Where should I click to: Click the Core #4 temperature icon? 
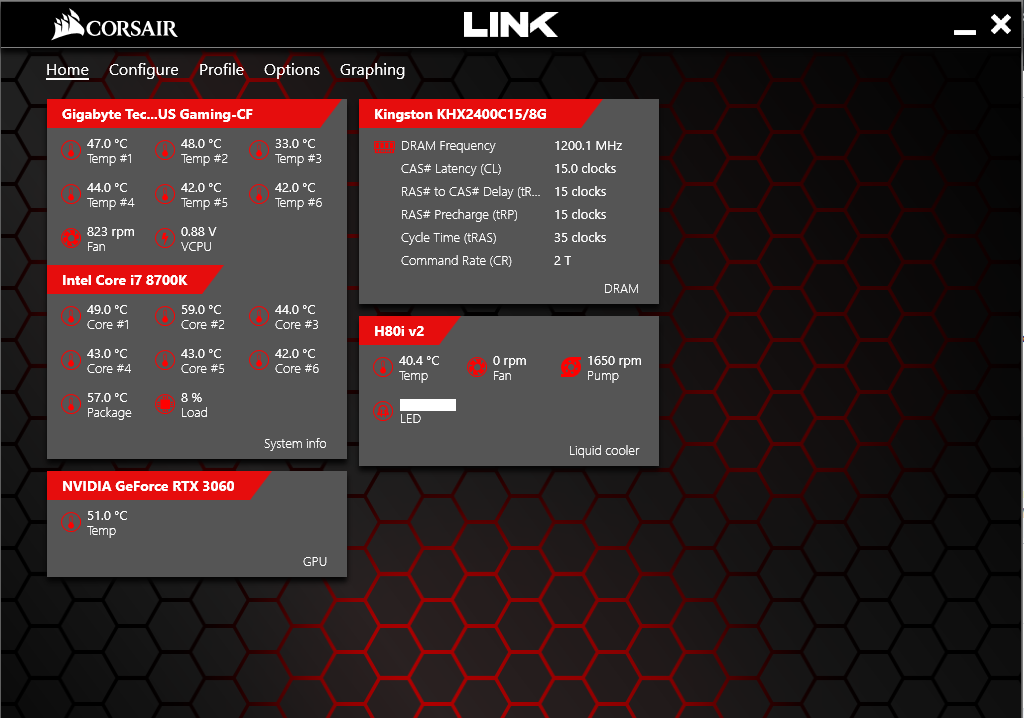(71, 360)
